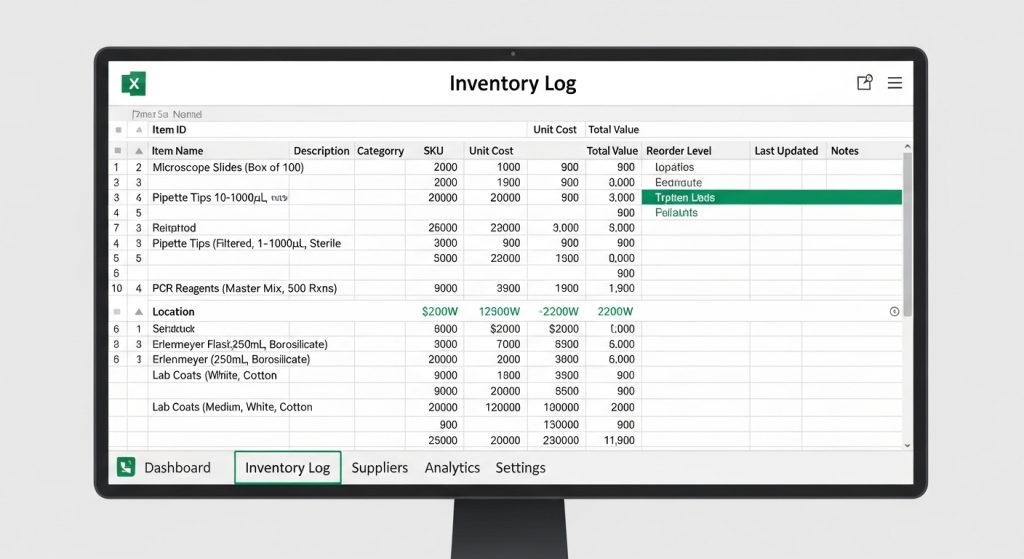Open the Suppliers tab
The width and height of the screenshot is (1024, 559).
pos(379,468)
